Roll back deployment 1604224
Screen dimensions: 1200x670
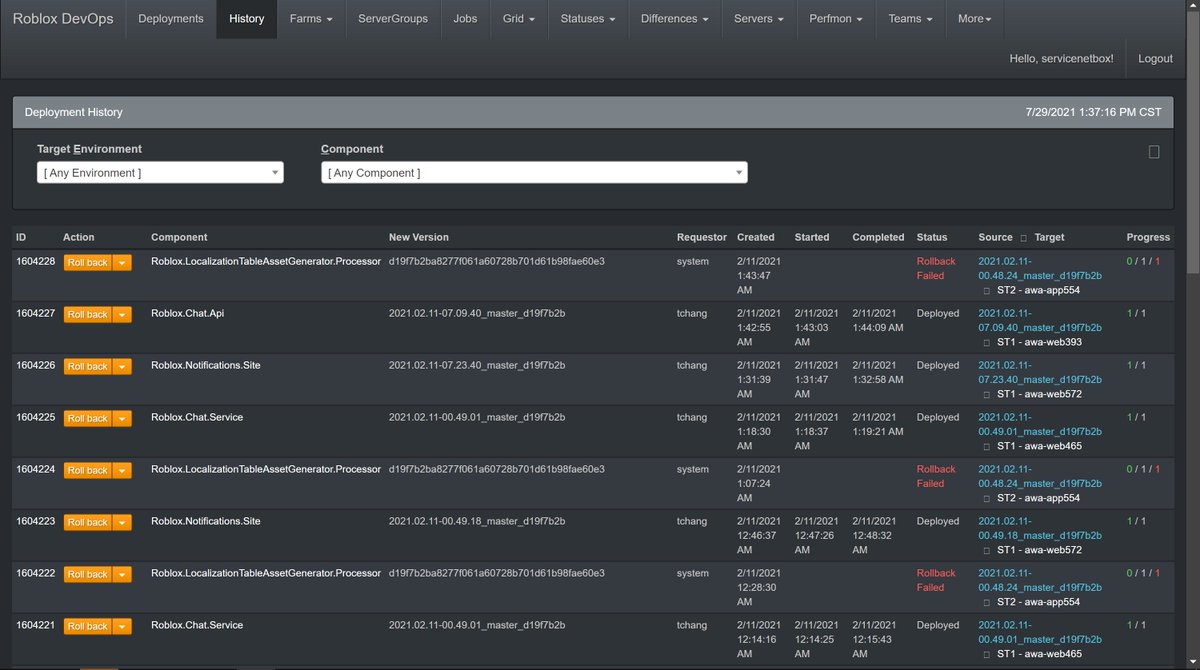[88, 470]
